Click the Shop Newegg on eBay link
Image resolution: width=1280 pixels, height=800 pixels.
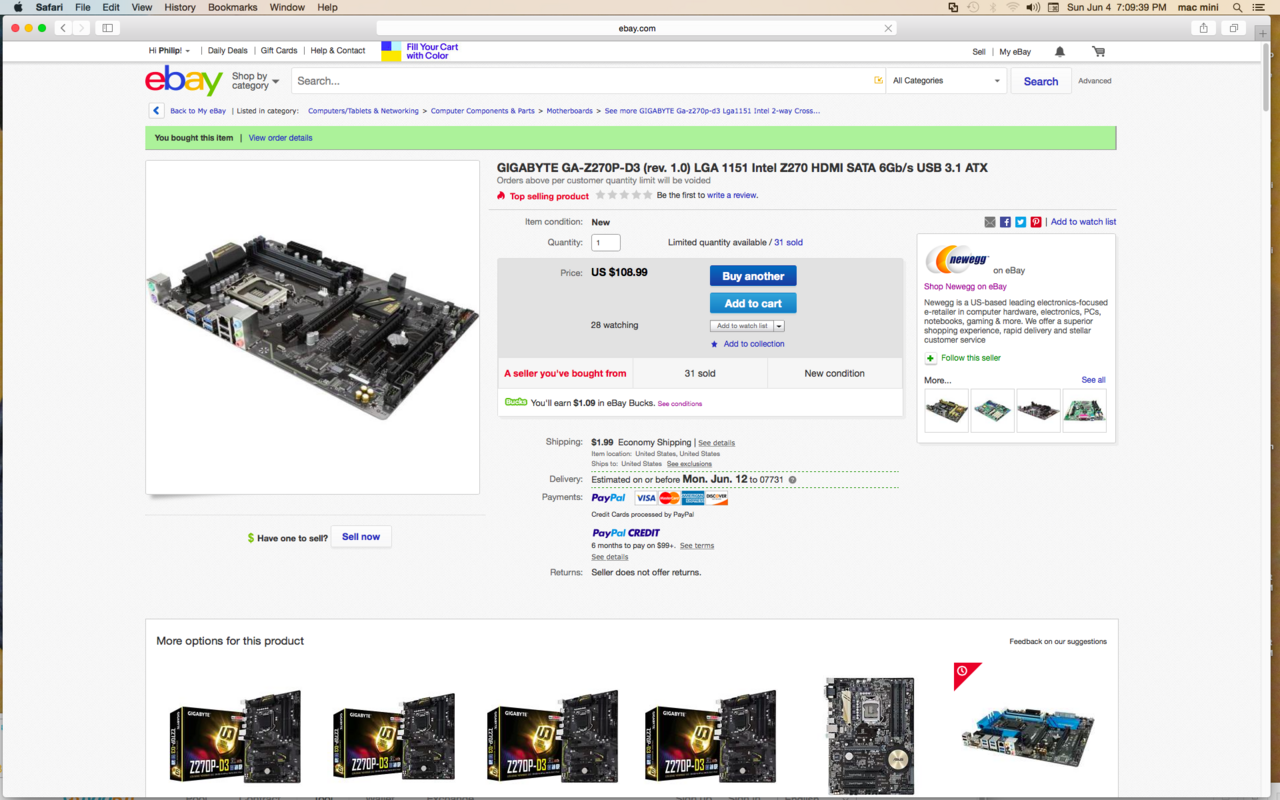pyautogui.click(x=965, y=287)
